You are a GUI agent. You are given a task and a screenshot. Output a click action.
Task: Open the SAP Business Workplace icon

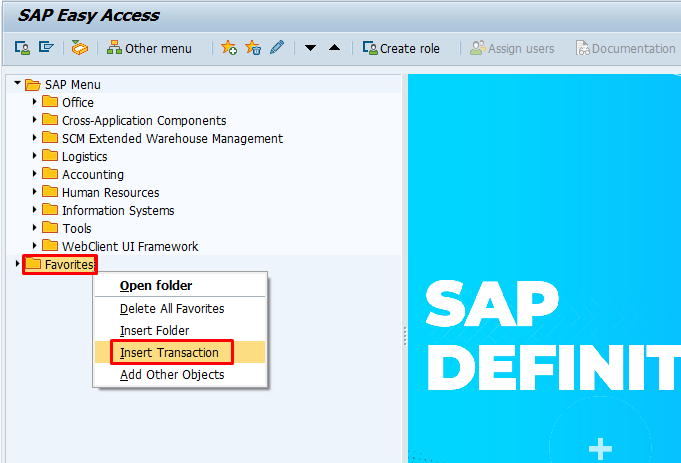coord(79,47)
